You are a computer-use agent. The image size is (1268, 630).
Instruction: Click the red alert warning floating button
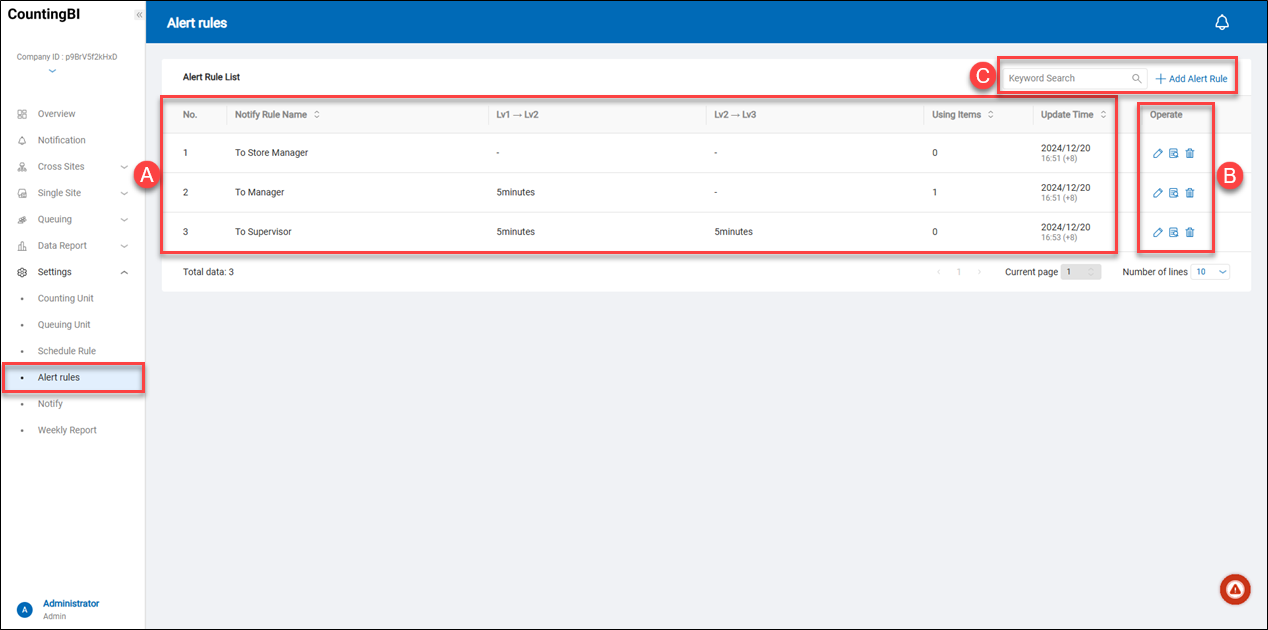coord(1235,590)
